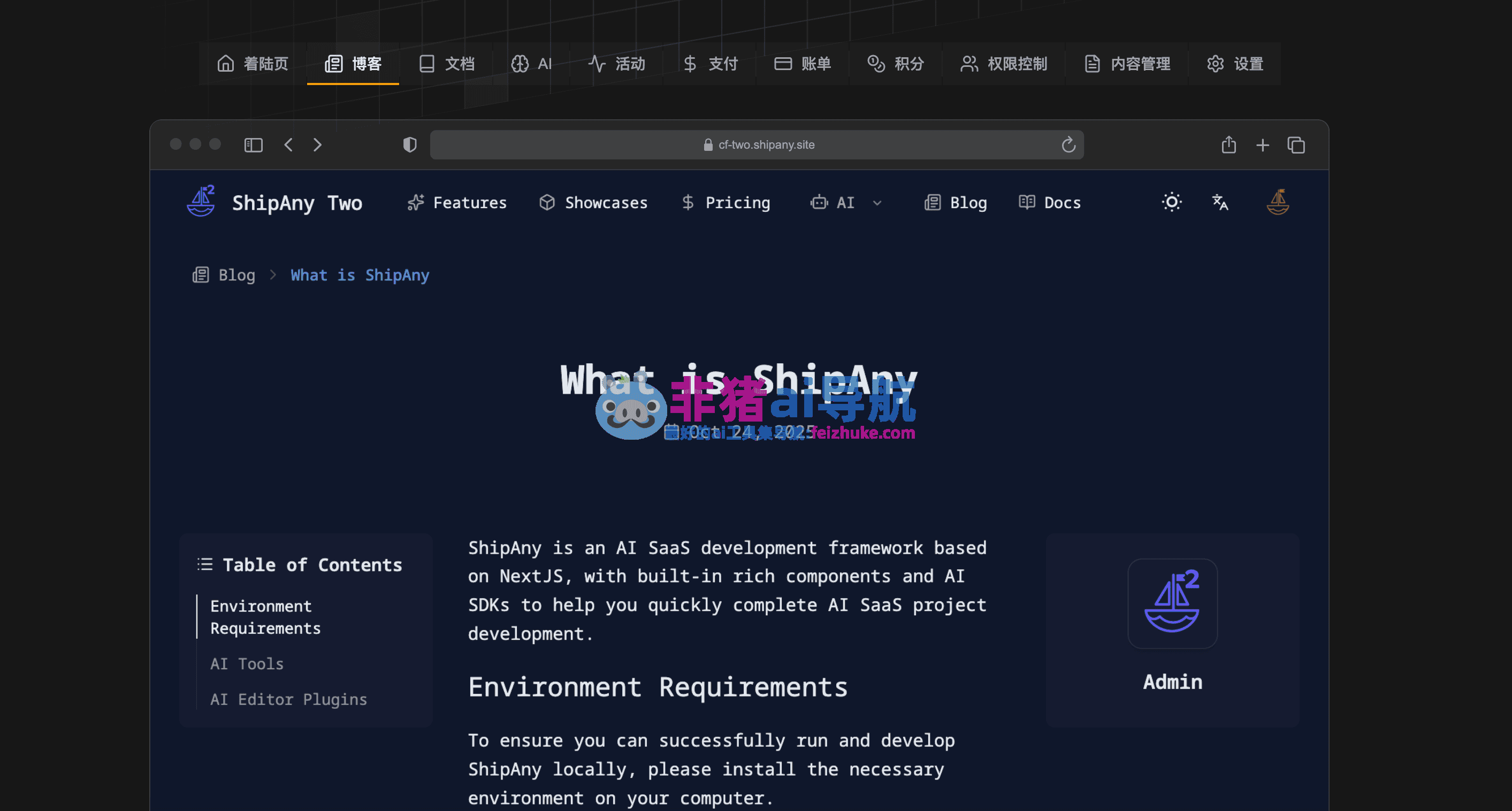This screenshot has height=811, width=1512.
Task: Open the 积分 credits tab
Action: click(896, 63)
